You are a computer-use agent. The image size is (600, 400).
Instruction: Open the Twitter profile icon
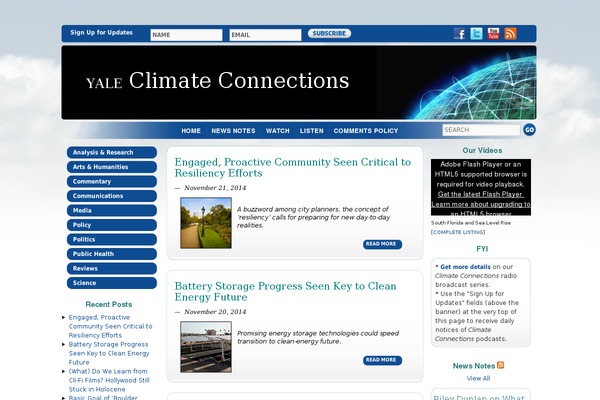tap(476, 34)
